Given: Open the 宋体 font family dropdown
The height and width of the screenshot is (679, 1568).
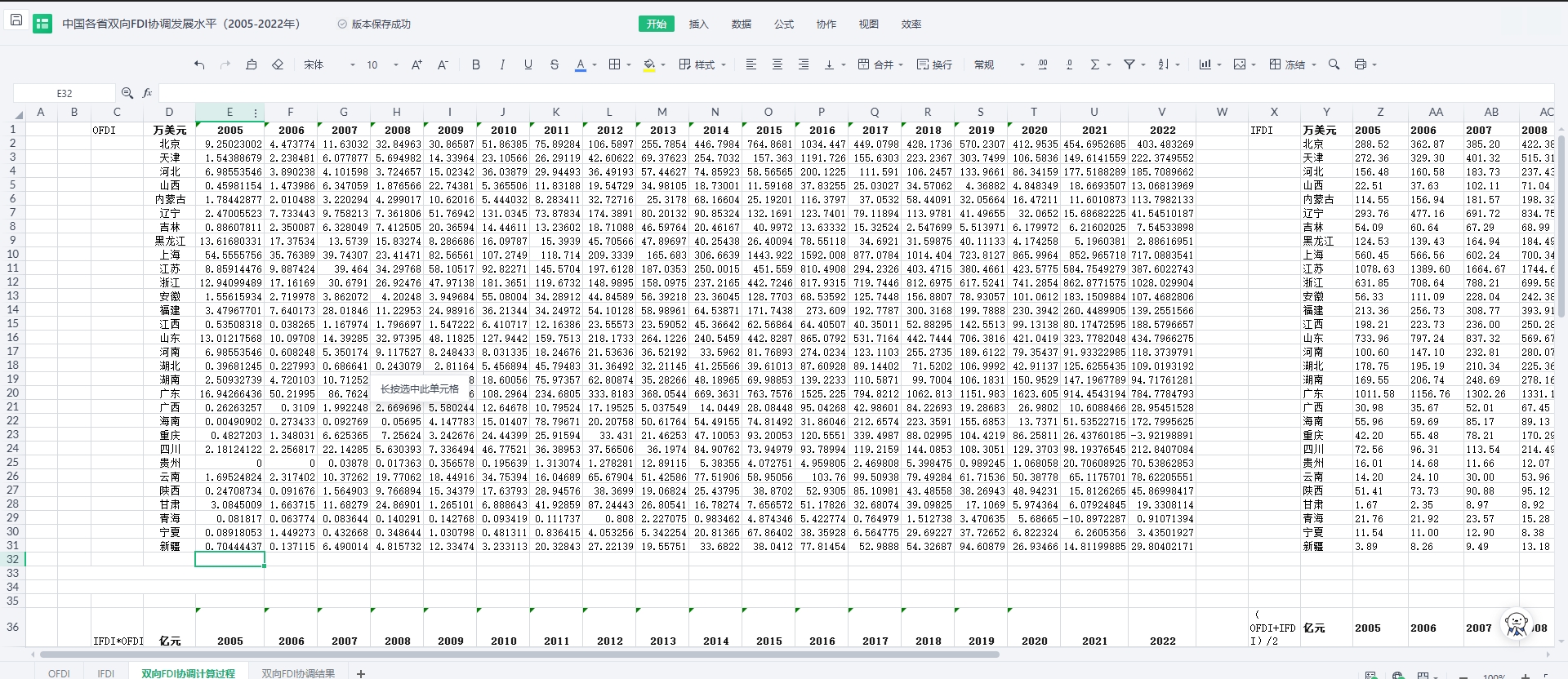Looking at the screenshot, I should (329, 64).
